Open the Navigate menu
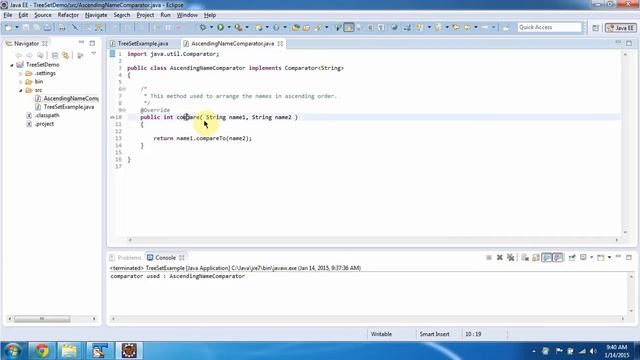The height and width of the screenshot is (360, 640). coord(96,15)
